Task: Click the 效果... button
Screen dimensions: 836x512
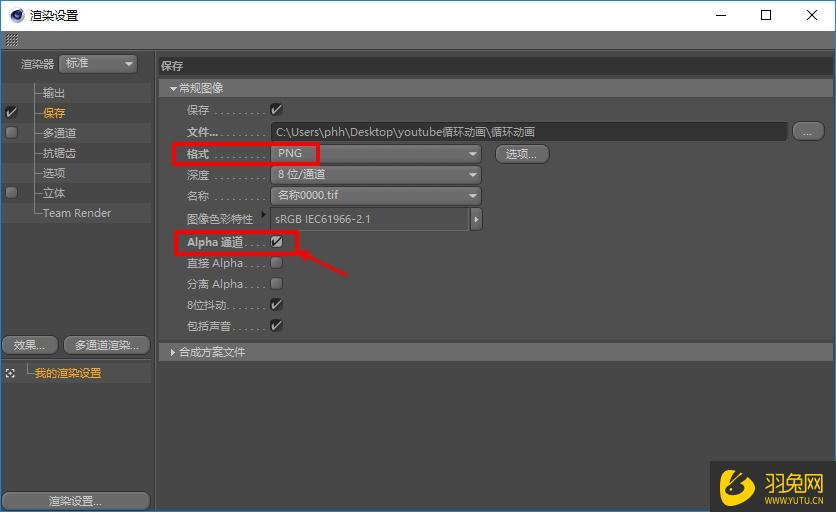Action: pyautogui.click(x=29, y=345)
